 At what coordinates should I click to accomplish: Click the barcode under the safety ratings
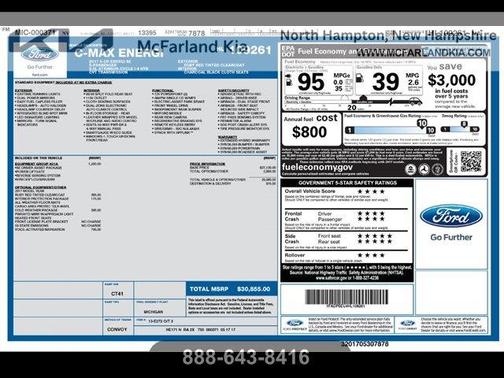click(x=347, y=296)
